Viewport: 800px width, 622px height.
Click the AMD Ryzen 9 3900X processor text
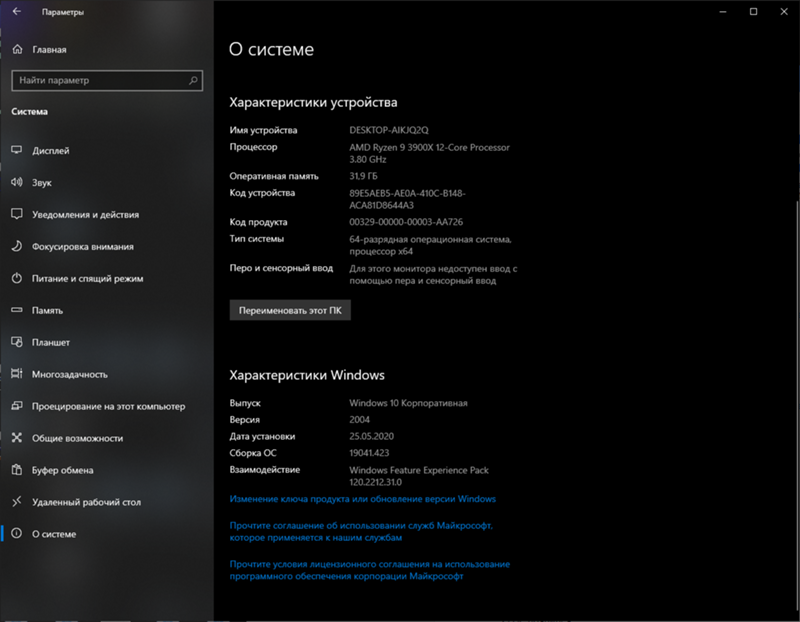pyautogui.click(x=429, y=153)
